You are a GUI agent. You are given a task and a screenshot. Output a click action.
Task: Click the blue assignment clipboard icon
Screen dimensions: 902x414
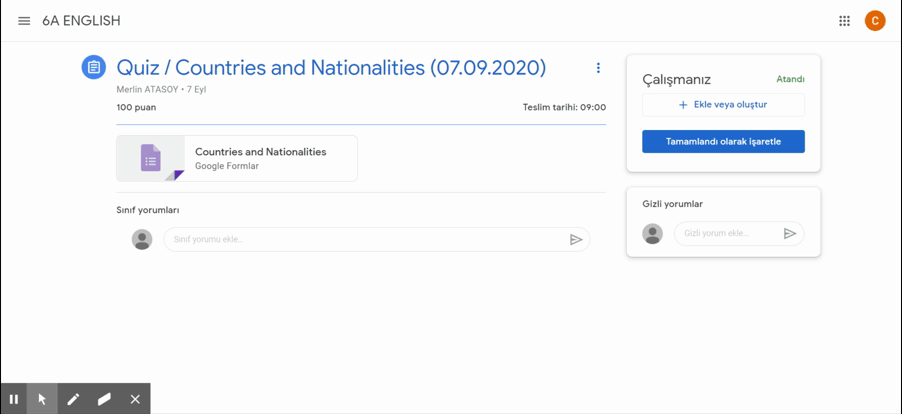[x=93, y=67]
